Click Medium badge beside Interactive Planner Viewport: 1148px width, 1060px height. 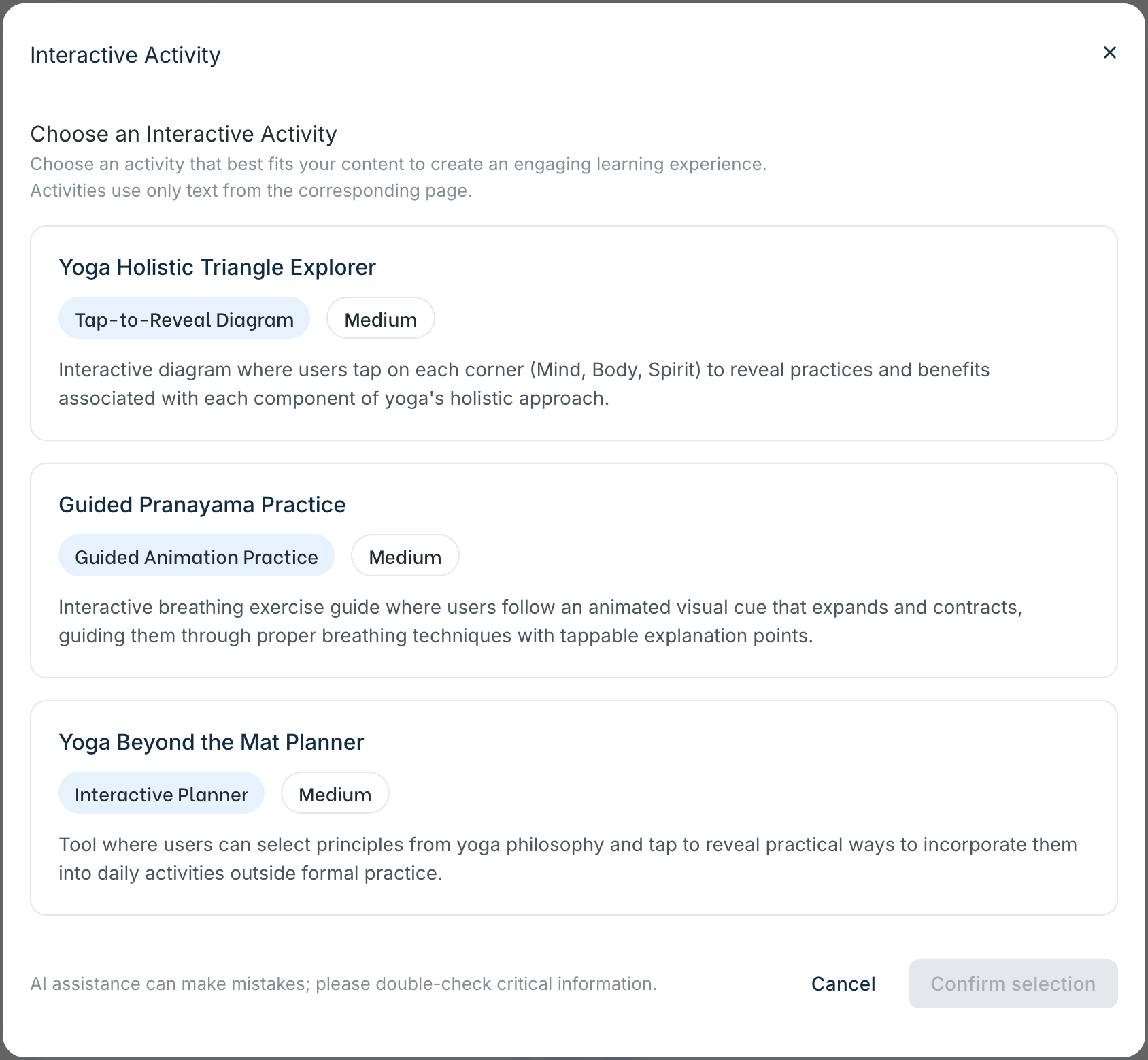[x=335, y=794]
